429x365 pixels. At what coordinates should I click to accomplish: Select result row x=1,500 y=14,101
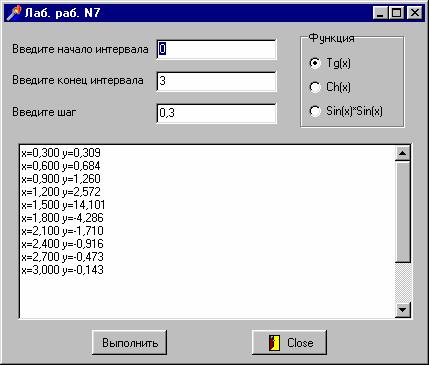(x=63, y=205)
